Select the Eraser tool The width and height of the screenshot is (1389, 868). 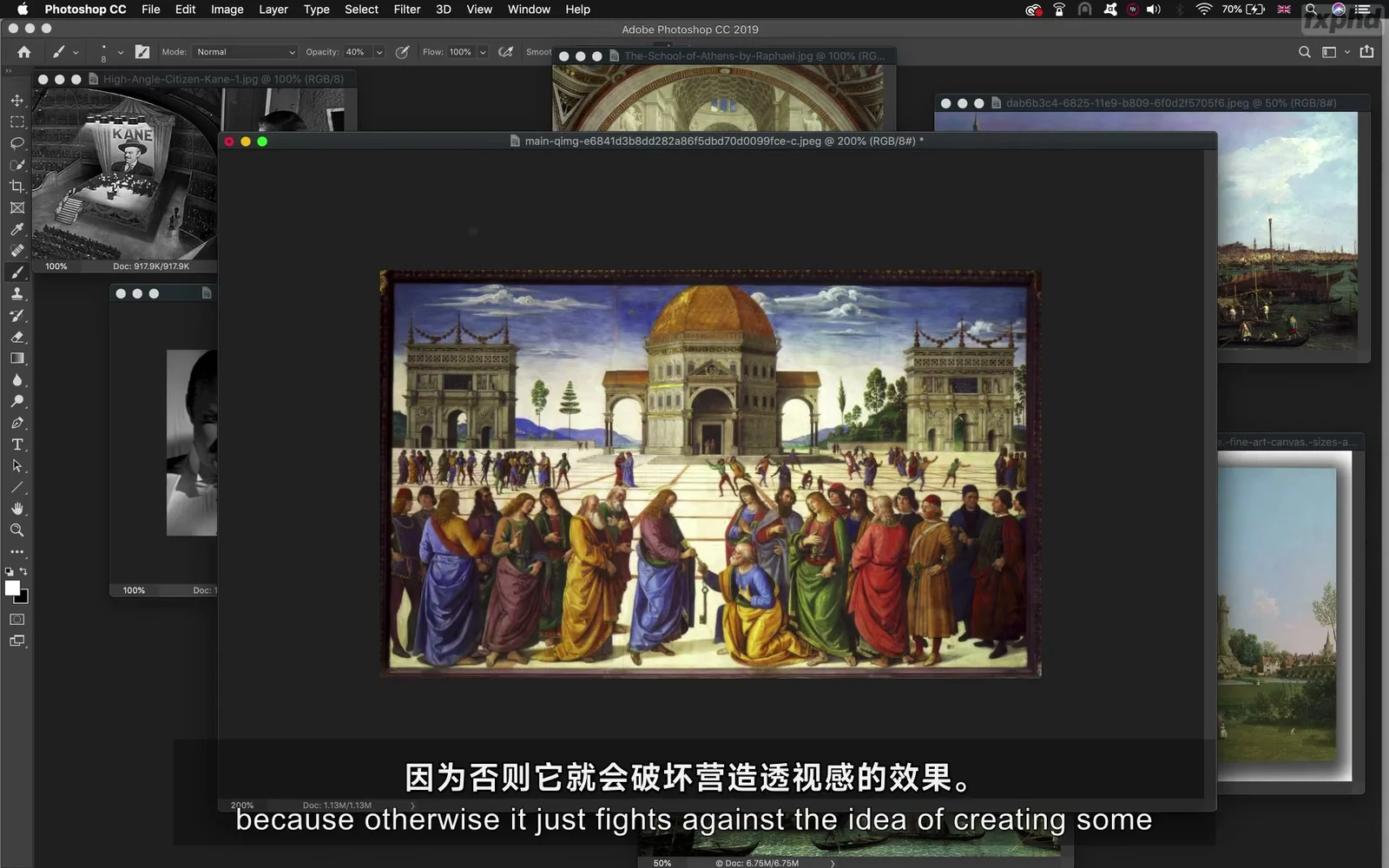coord(16,337)
